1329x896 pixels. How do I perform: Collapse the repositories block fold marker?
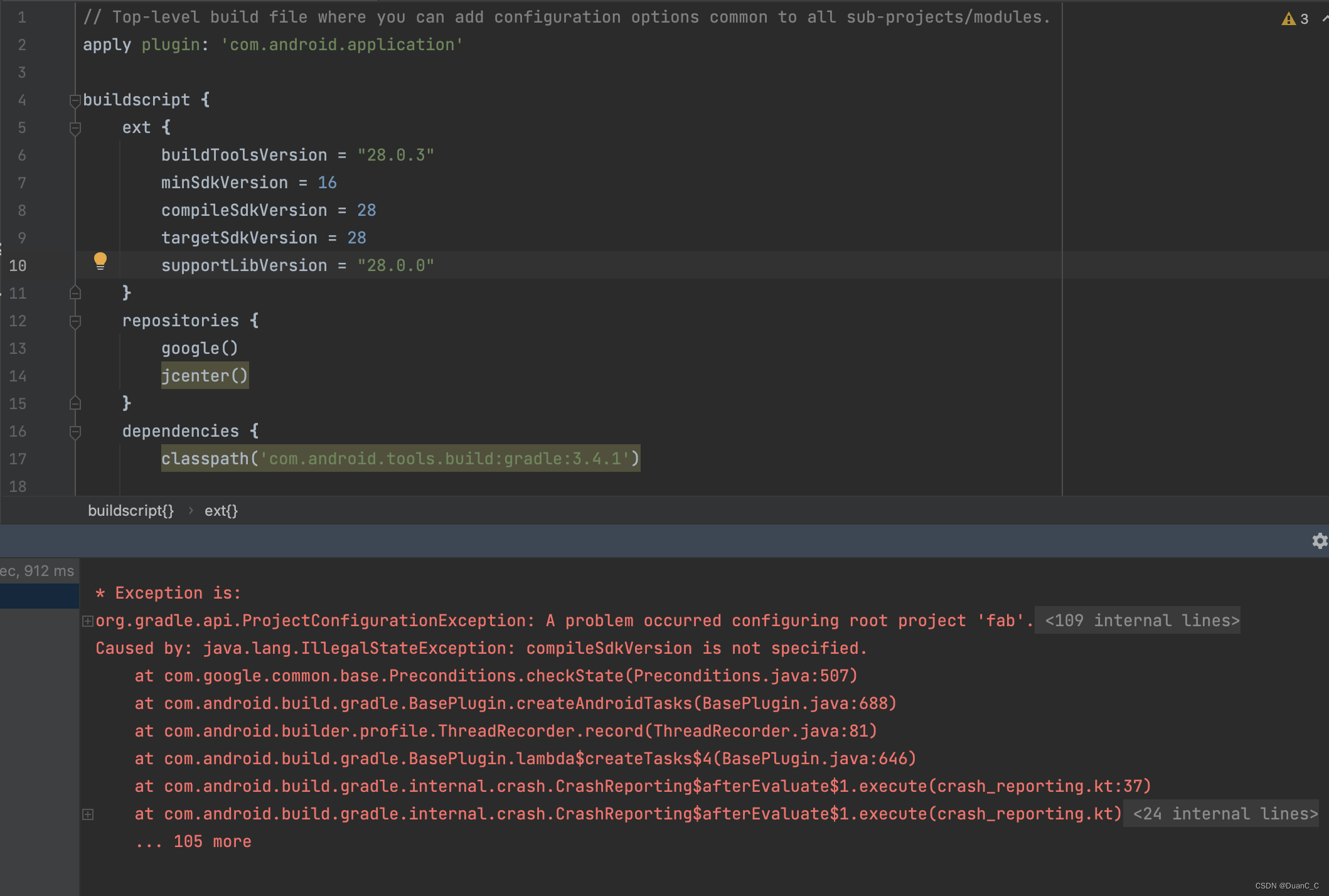75,321
